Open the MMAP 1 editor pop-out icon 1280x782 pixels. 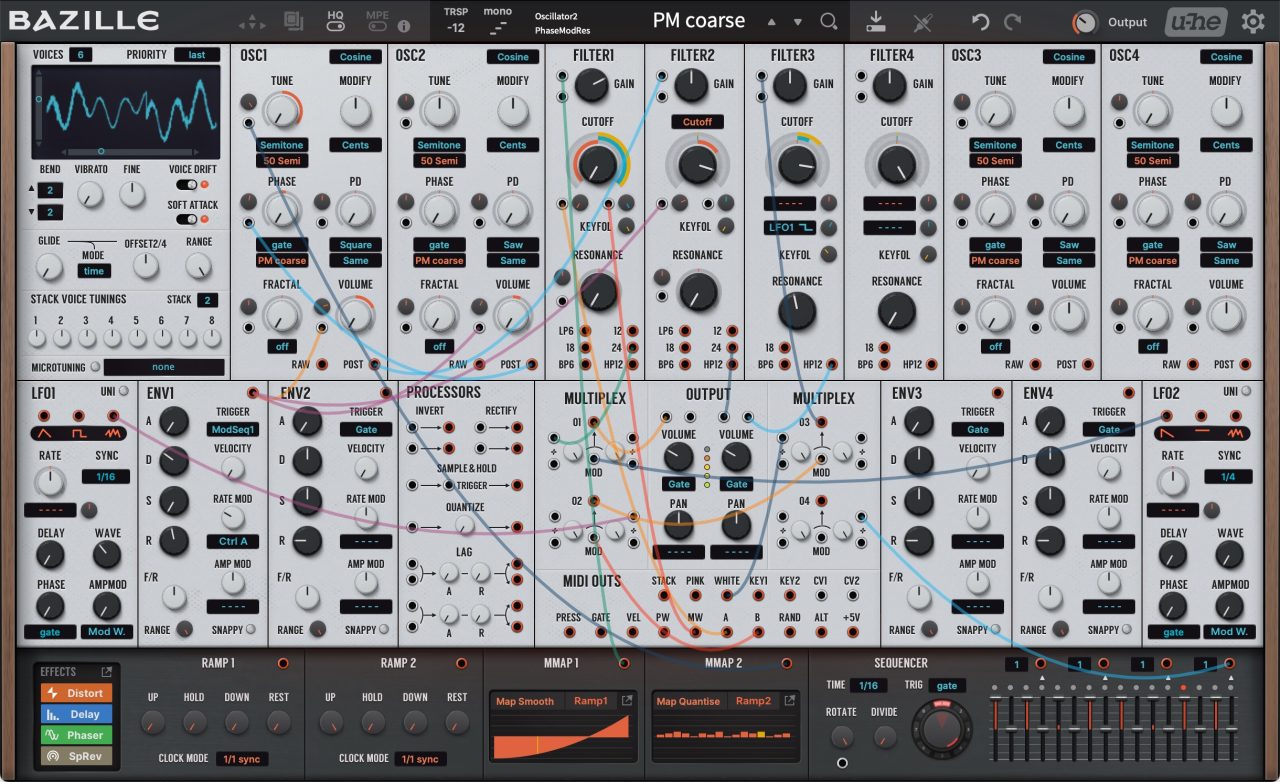627,701
